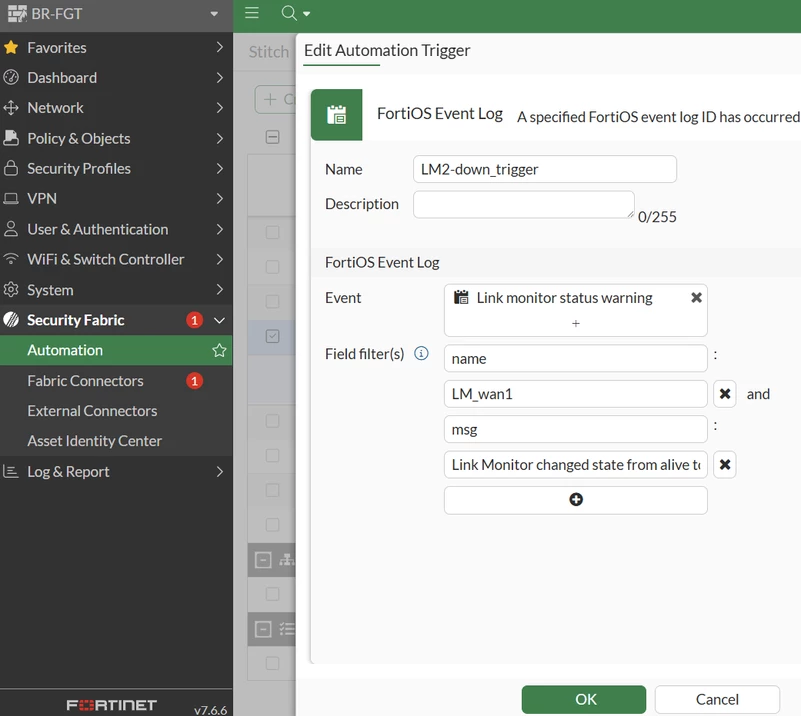Image resolution: width=801 pixels, height=716 pixels.
Task: Confirm with the OK button
Action: pos(583,699)
